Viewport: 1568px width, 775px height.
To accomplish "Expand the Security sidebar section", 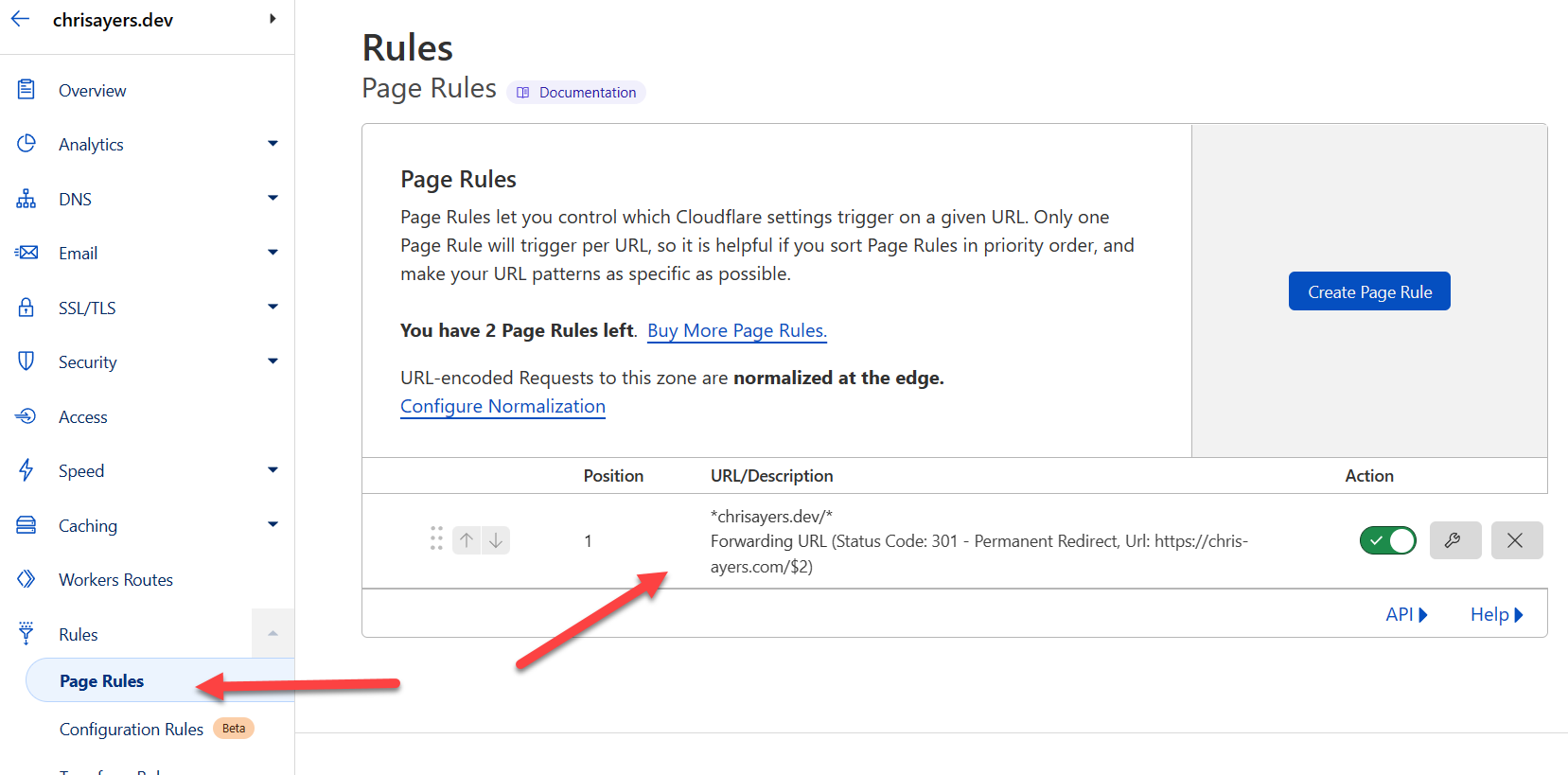I will 273,361.
